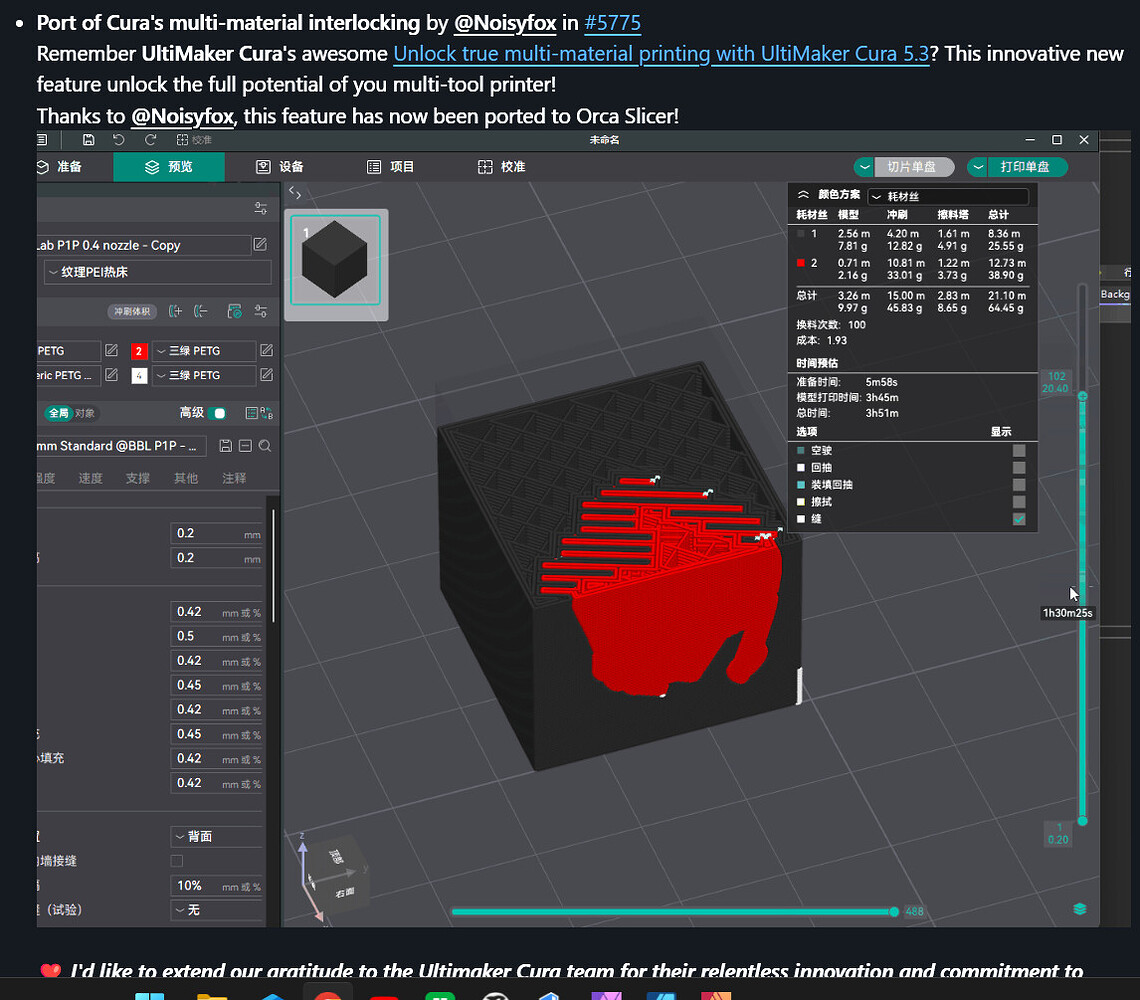This screenshot has width=1140, height=1000.
Task: Click the redo arrow icon
Action: [x=150, y=140]
